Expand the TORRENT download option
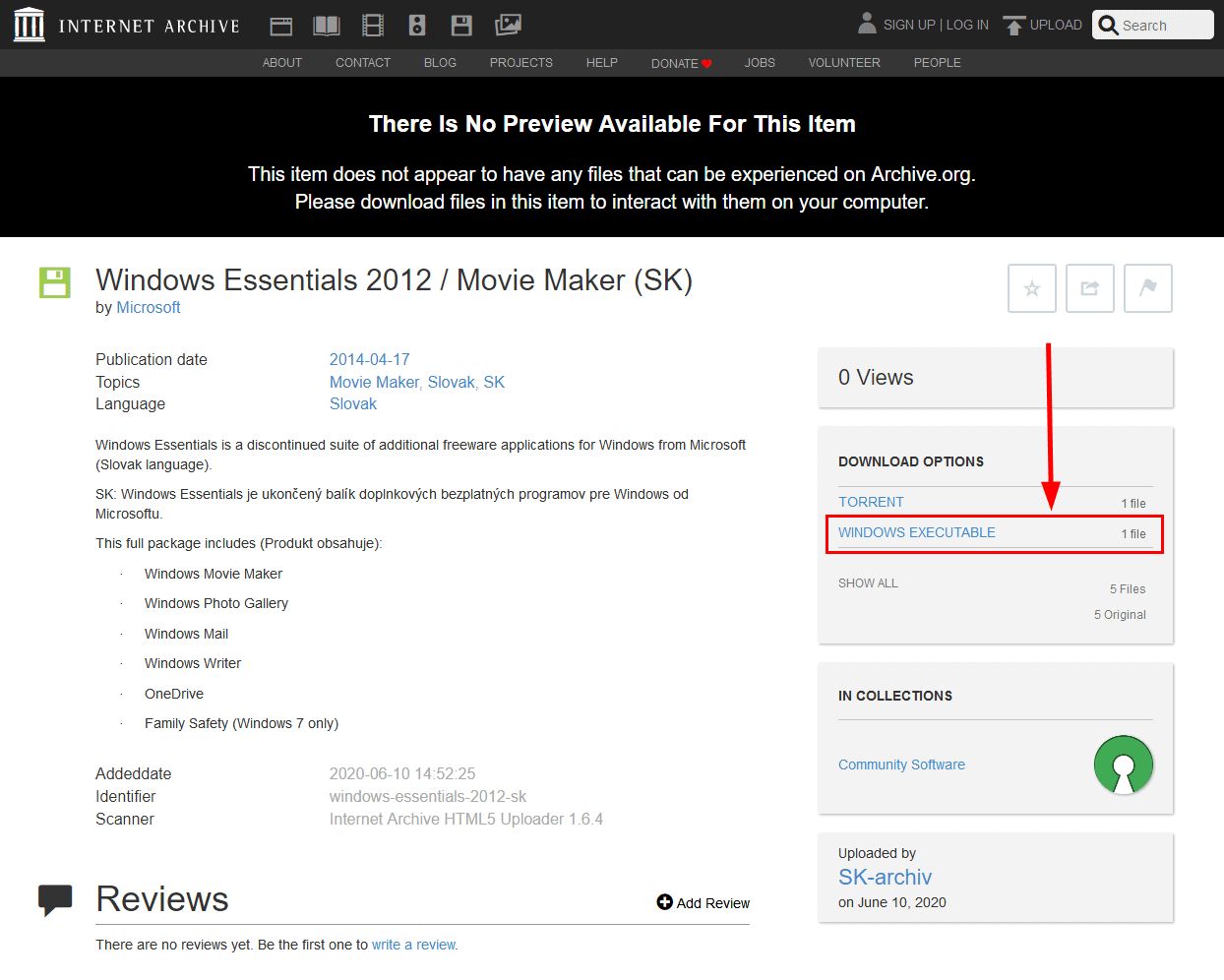The image size is (1224, 980). [x=871, y=502]
